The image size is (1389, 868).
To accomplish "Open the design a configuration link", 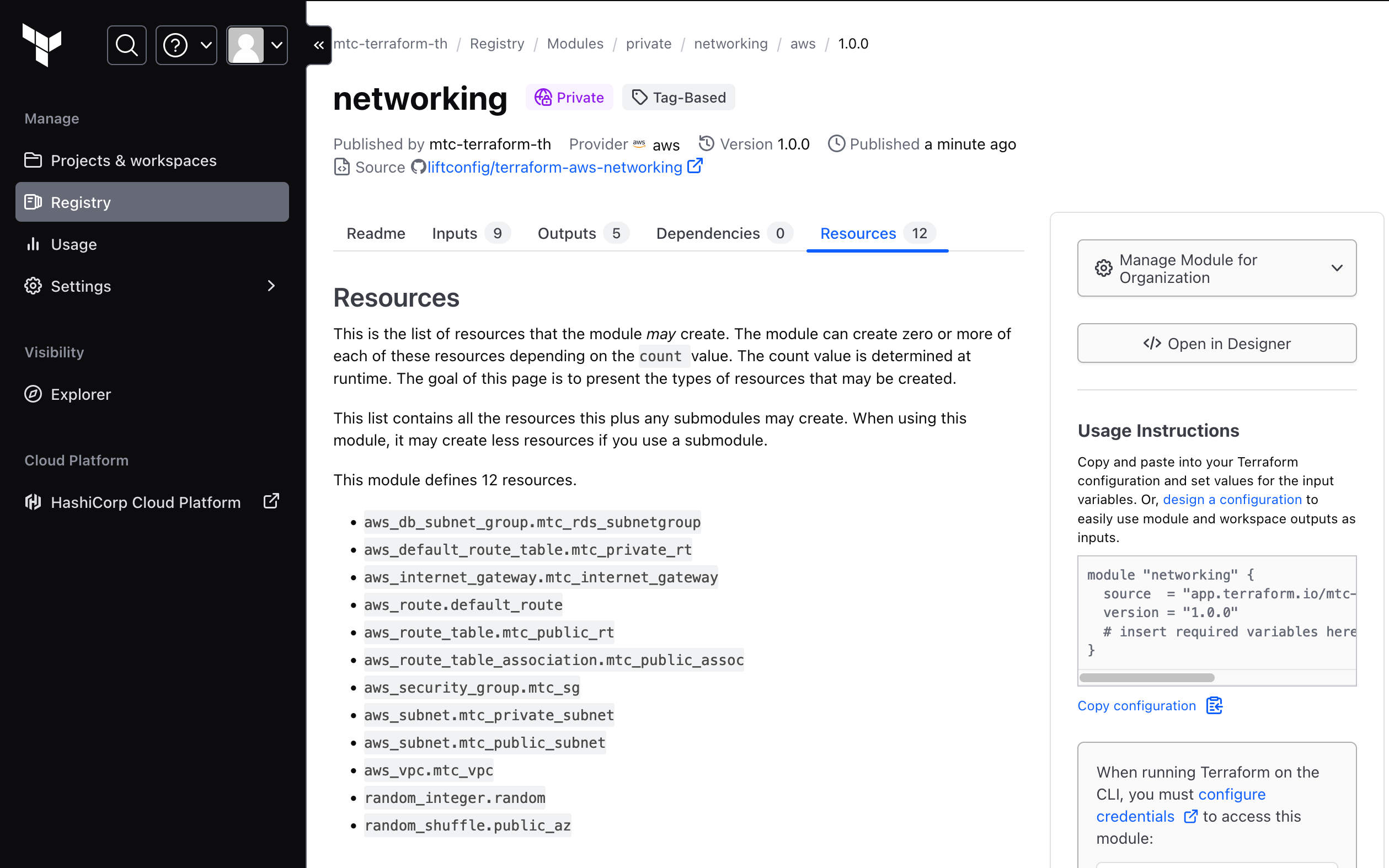I will (x=1232, y=500).
